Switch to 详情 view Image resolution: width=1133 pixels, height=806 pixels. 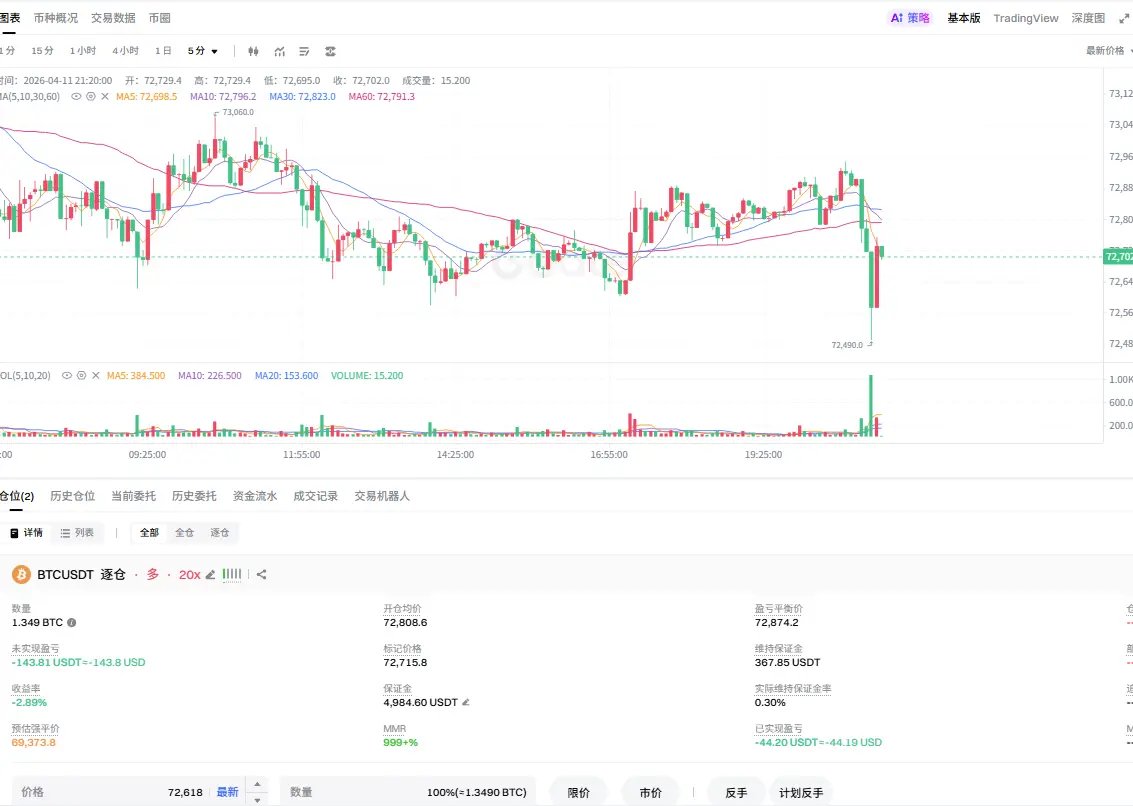coord(26,533)
